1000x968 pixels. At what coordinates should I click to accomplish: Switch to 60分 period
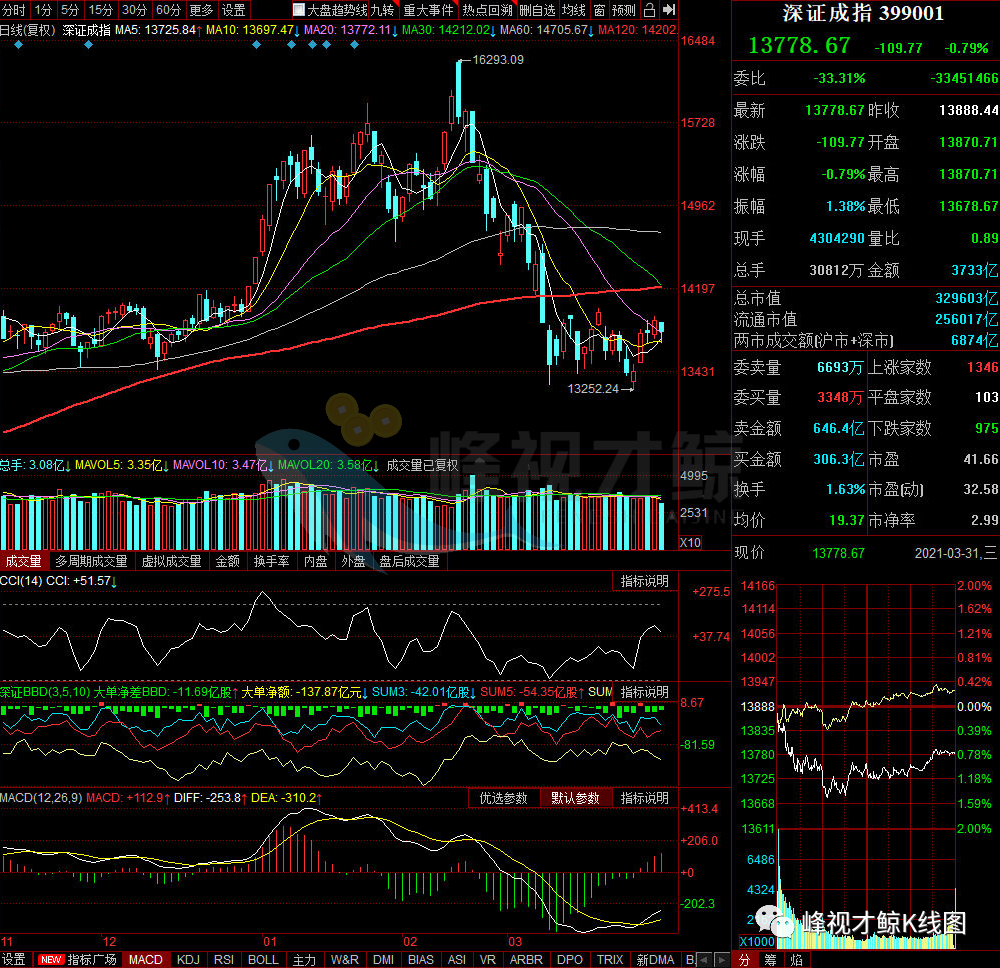(168, 10)
